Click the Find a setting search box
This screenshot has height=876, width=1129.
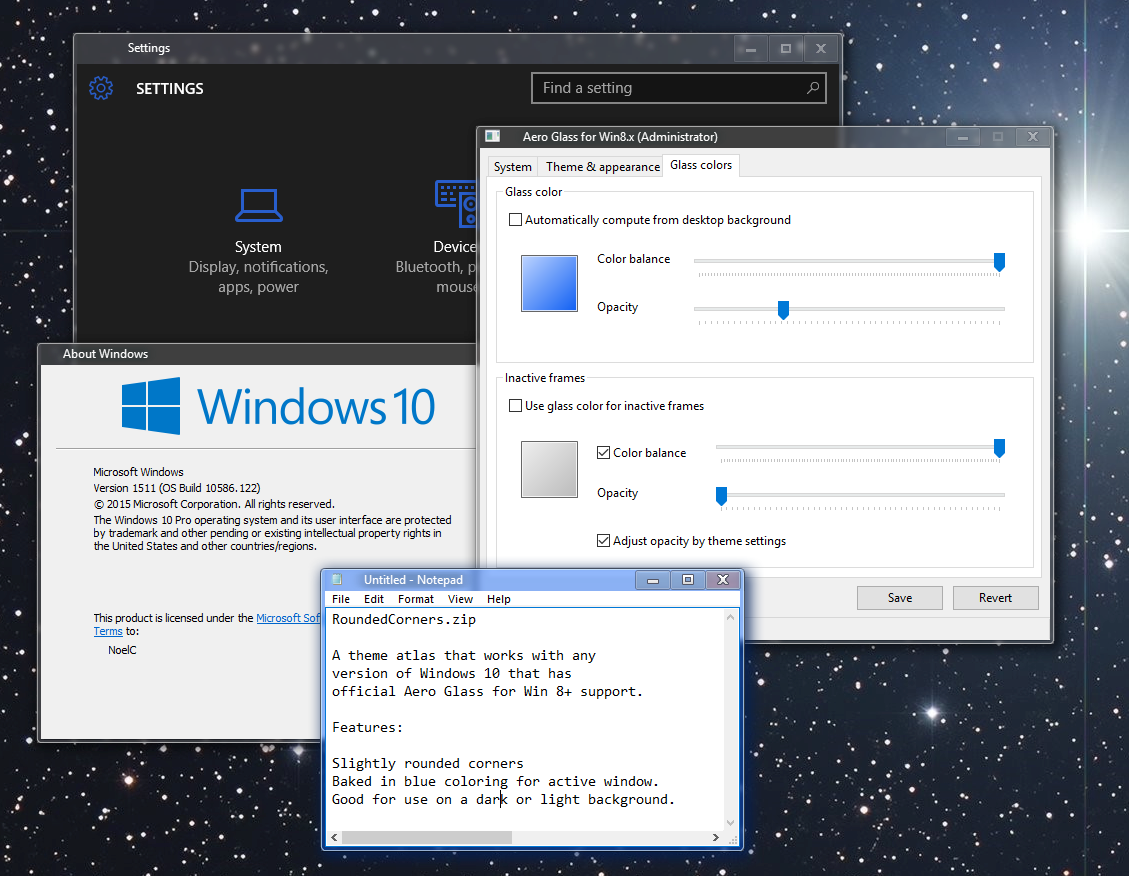(678, 88)
